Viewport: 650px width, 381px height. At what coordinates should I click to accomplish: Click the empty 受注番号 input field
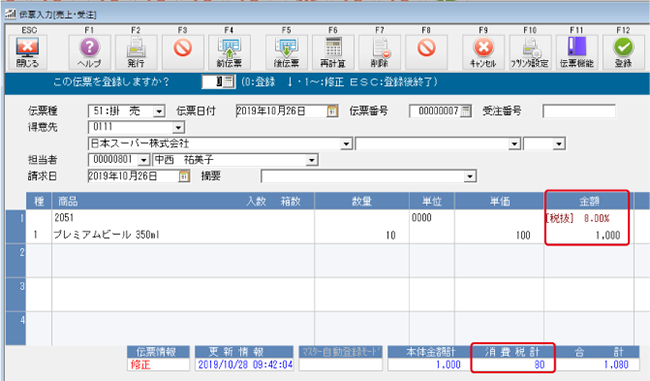[x=579, y=111]
